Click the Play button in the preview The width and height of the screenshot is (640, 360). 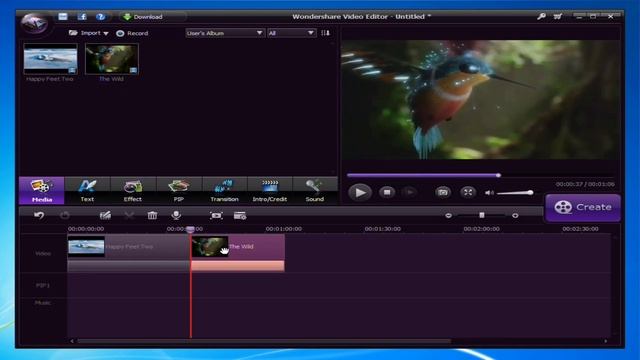[x=360, y=192]
